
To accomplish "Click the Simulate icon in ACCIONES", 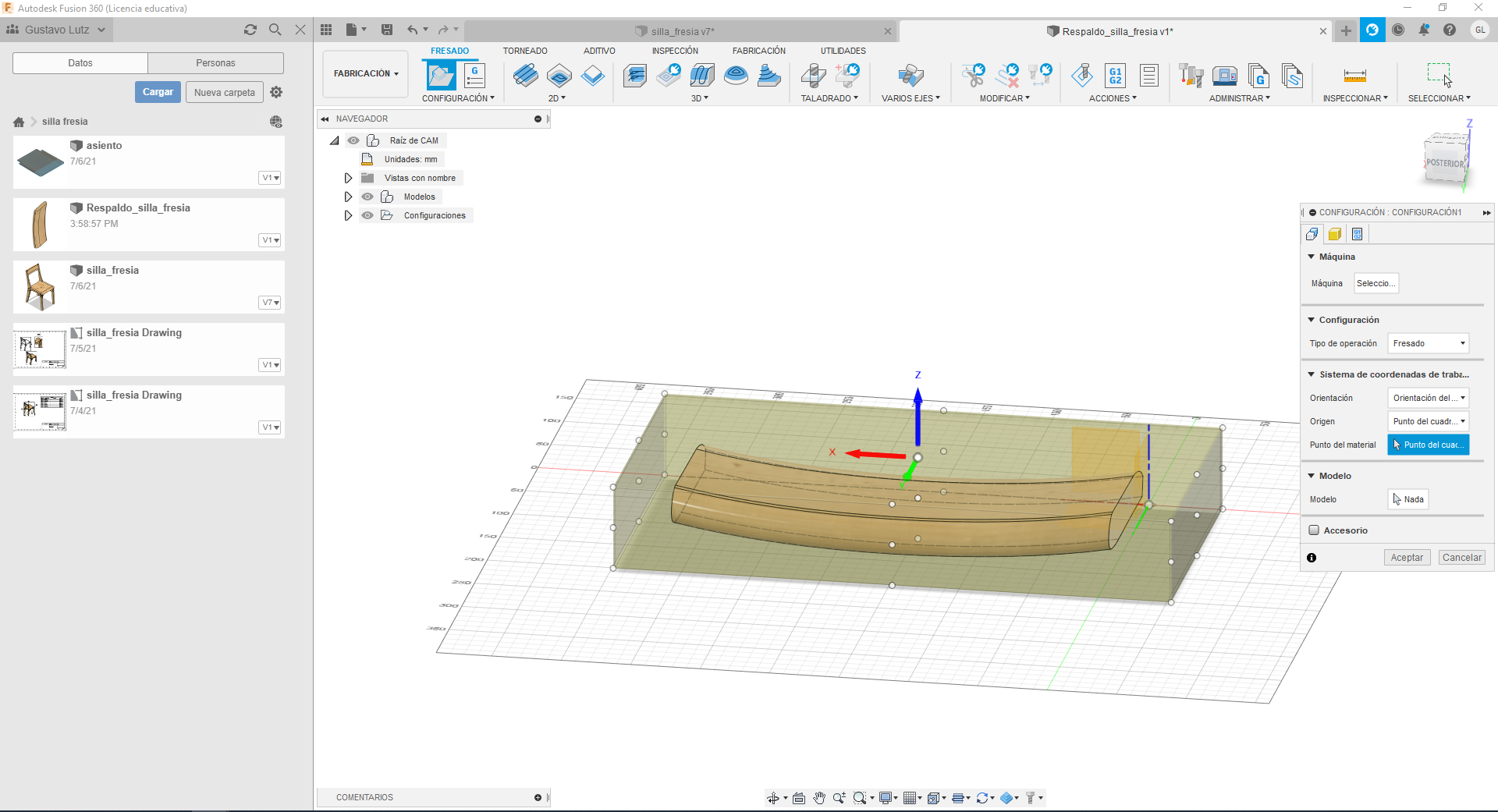I will (x=1082, y=76).
